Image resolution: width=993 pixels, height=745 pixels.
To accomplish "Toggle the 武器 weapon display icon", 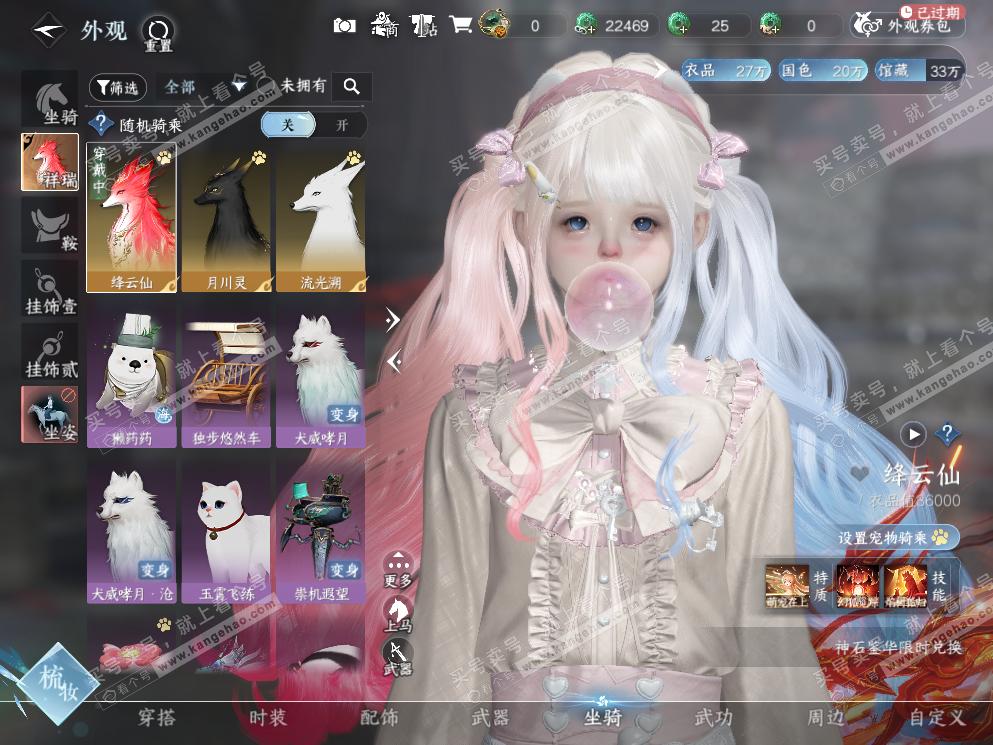I will [x=398, y=657].
